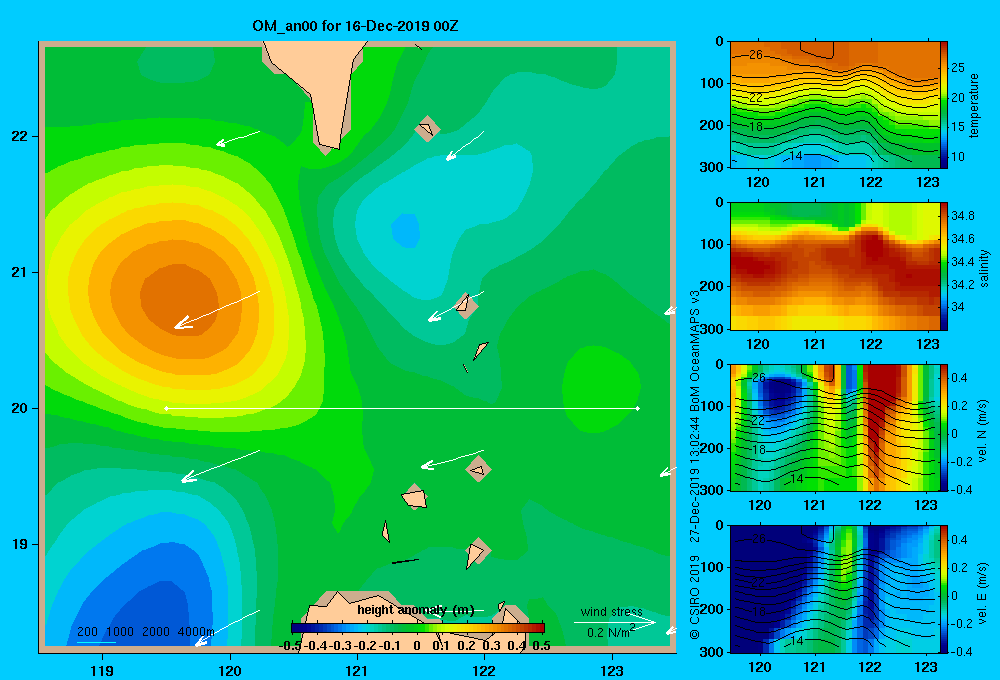This screenshot has height=680, width=1000.
Task: Click the "-0.4" tick on vel. E color bar
Action: (x=961, y=651)
